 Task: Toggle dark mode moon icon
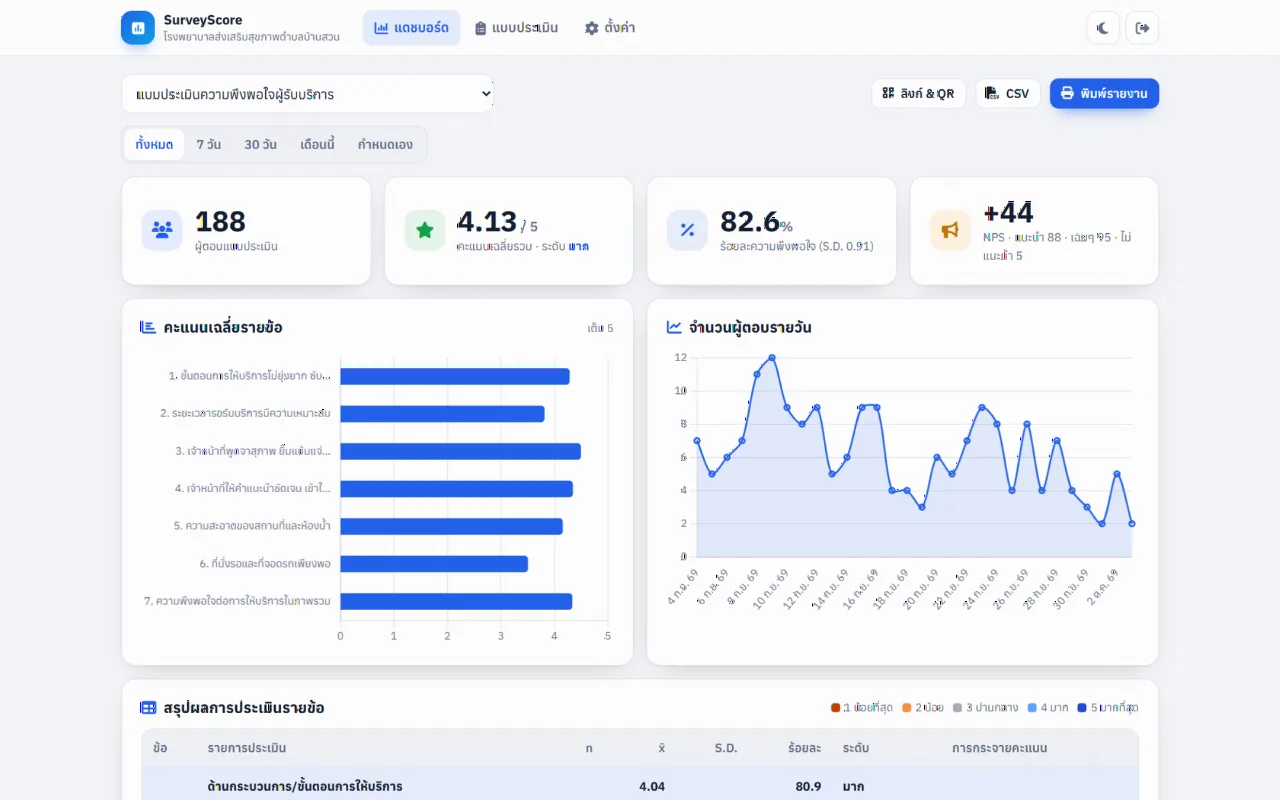pos(1103,28)
